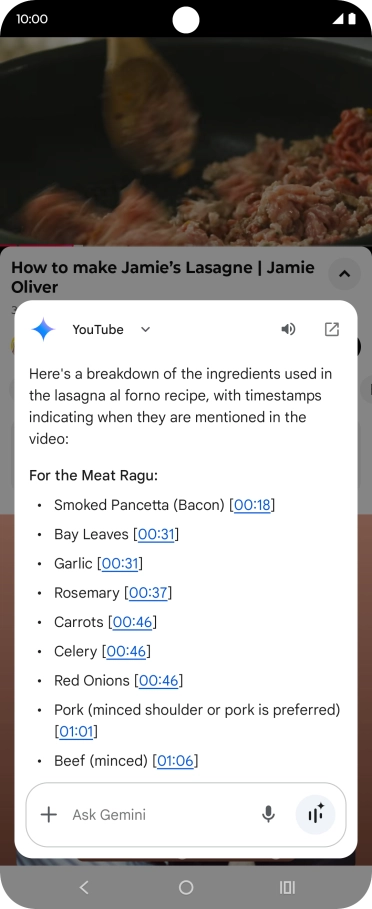372x909 pixels.
Task: Tap the microphone icon in Ask Gemini
Action: click(x=268, y=815)
